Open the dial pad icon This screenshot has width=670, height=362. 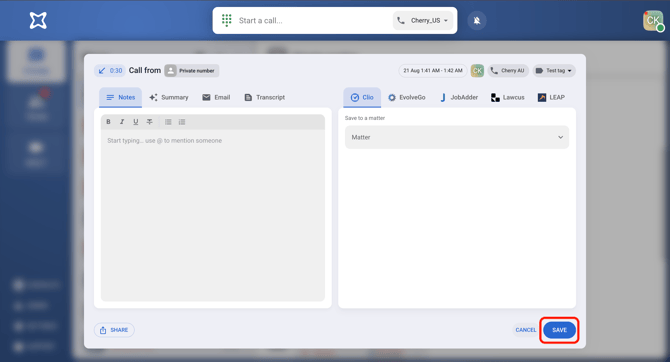pyautogui.click(x=226, y=20)
